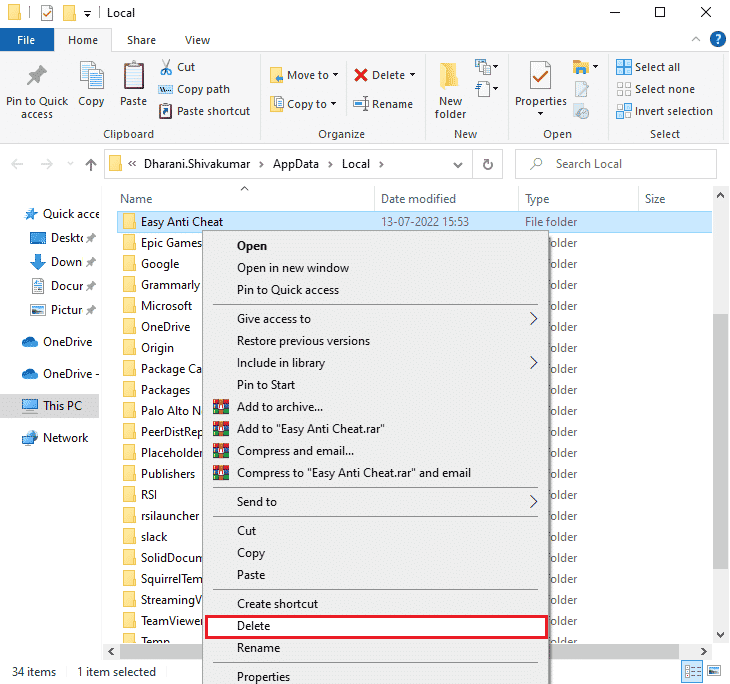Choose Open in new window
Screen dimensions: 730x684
pos(375,268)
